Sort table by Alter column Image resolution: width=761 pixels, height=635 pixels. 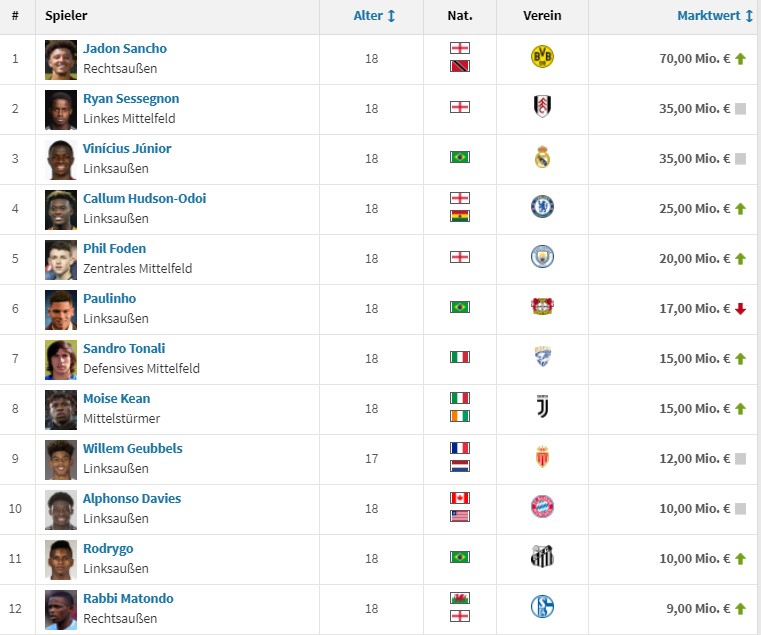(374, 16)
